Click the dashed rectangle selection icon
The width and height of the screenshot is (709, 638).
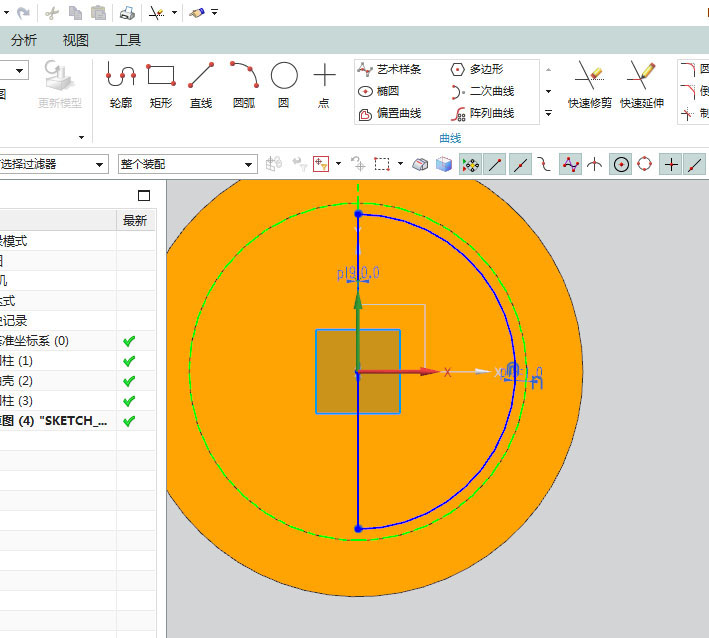(x=382, y=164)
